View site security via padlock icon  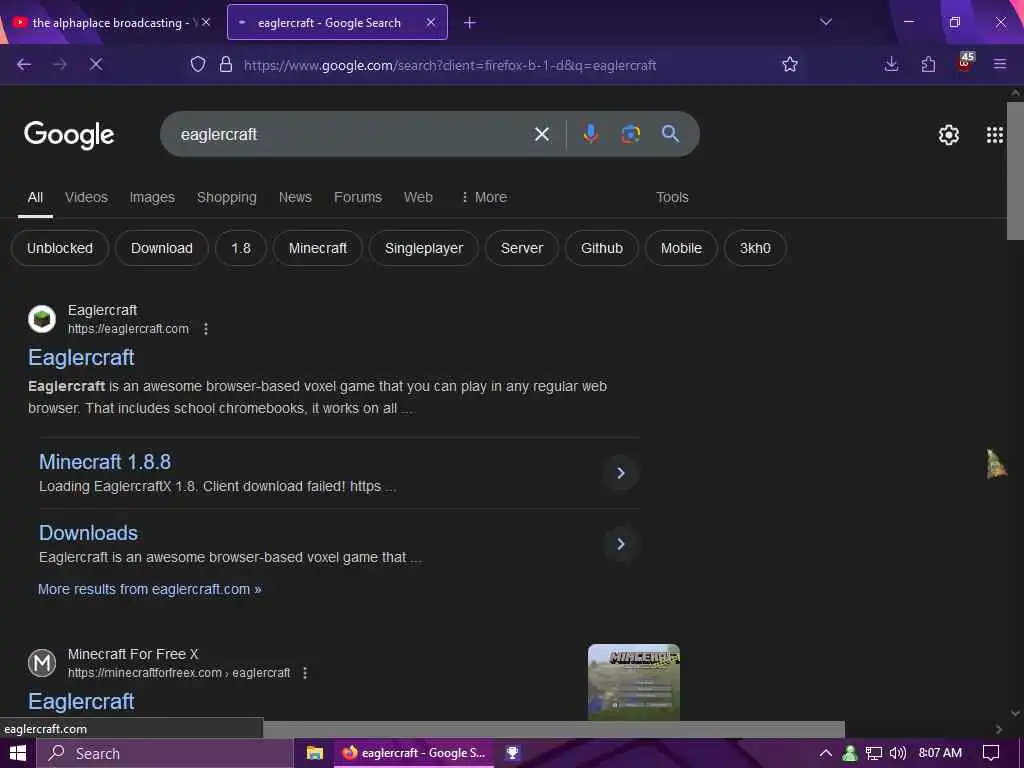[x=226, y=64]
